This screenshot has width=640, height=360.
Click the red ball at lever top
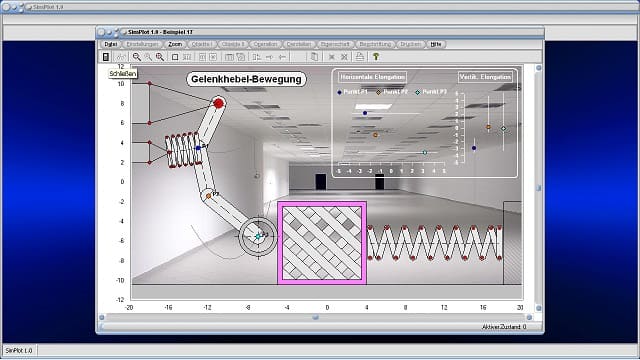coord(219,103)
